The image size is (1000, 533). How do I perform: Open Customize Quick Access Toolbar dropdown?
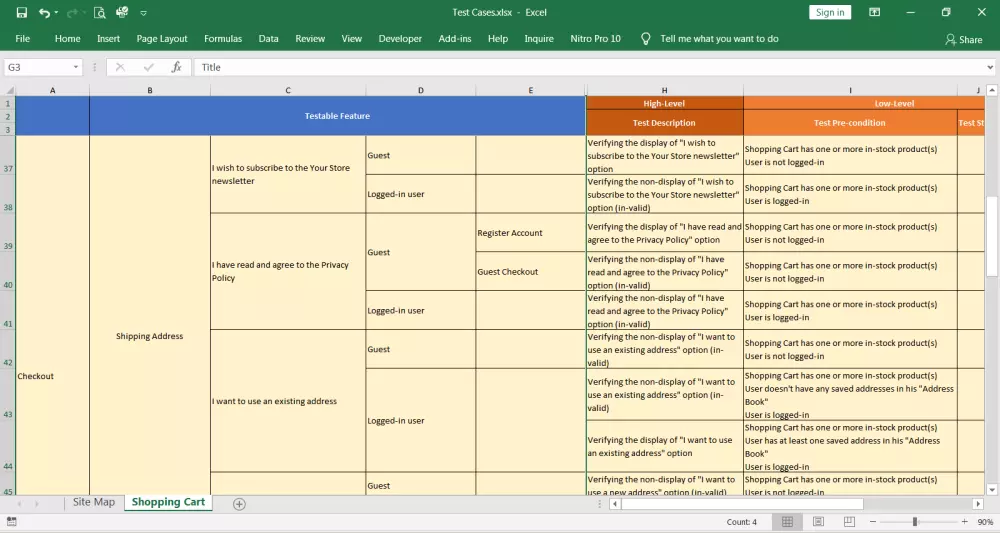pyautogui.click(x=144, y=13)
